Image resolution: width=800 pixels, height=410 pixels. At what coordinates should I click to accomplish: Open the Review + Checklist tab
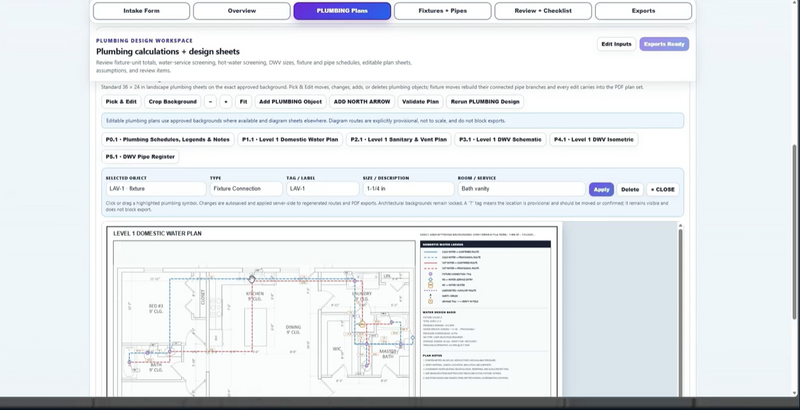pyautogui.click(x=543, y=11)
